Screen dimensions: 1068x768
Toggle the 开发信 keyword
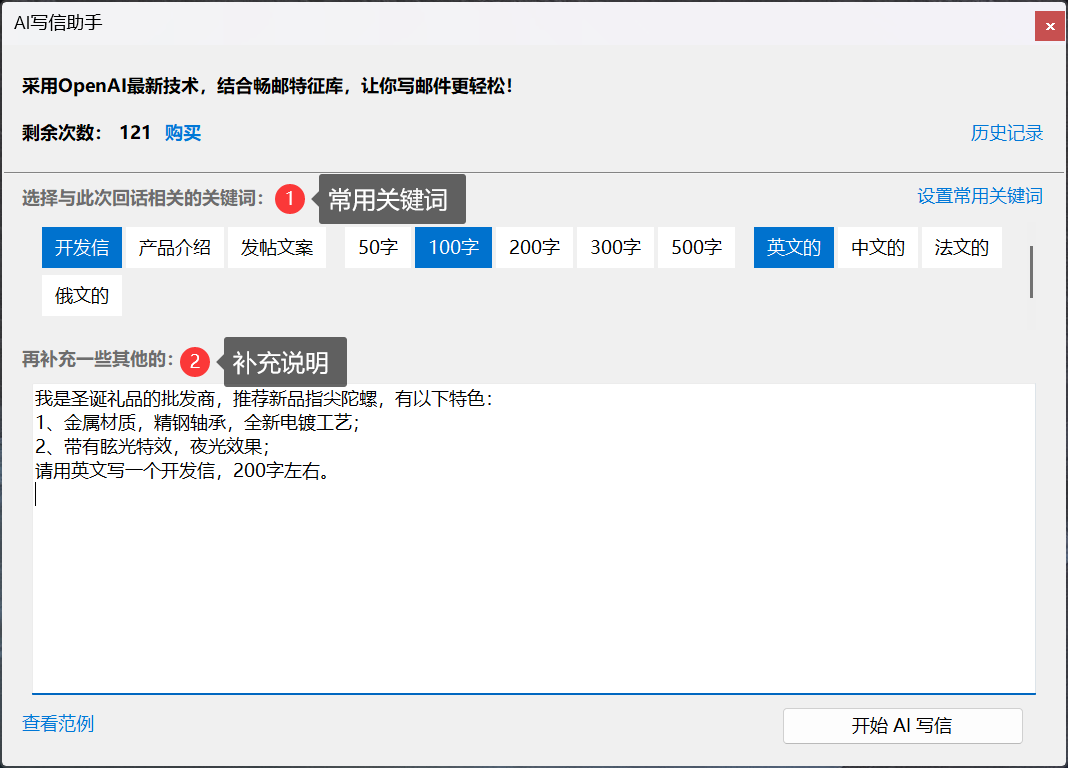tap(82, 247)
